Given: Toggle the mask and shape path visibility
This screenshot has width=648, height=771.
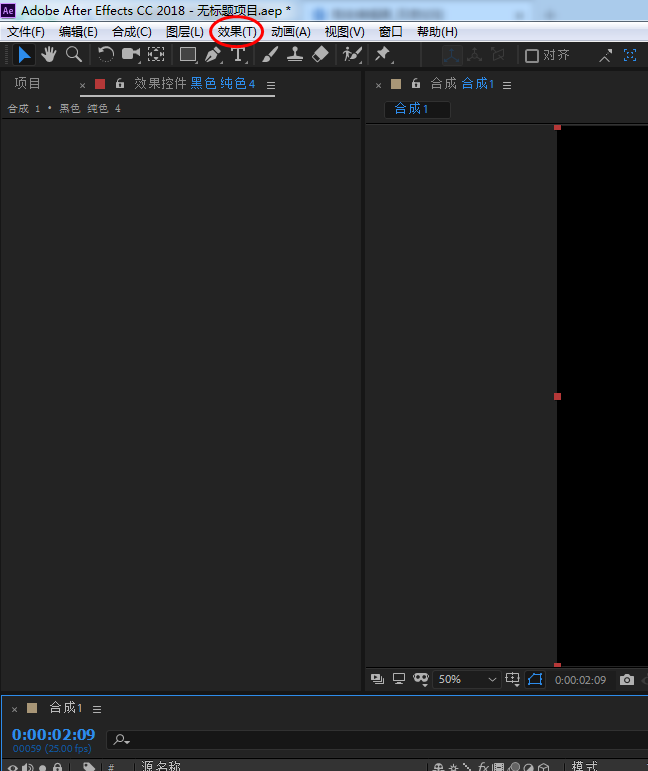Looking at the screenshot, I should coord(535,680).
